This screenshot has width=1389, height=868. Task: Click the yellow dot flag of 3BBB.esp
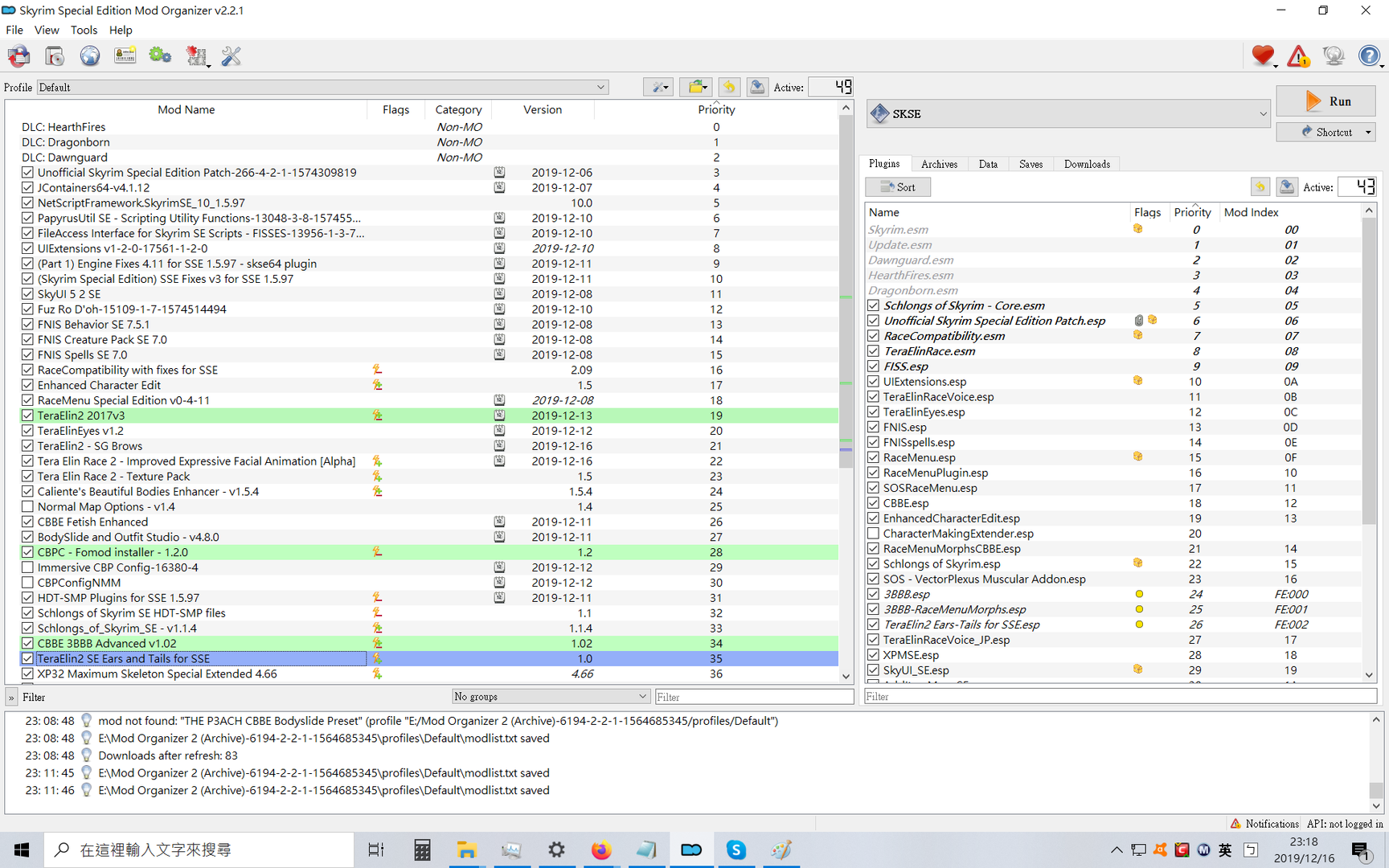(x=1139, y=594)
